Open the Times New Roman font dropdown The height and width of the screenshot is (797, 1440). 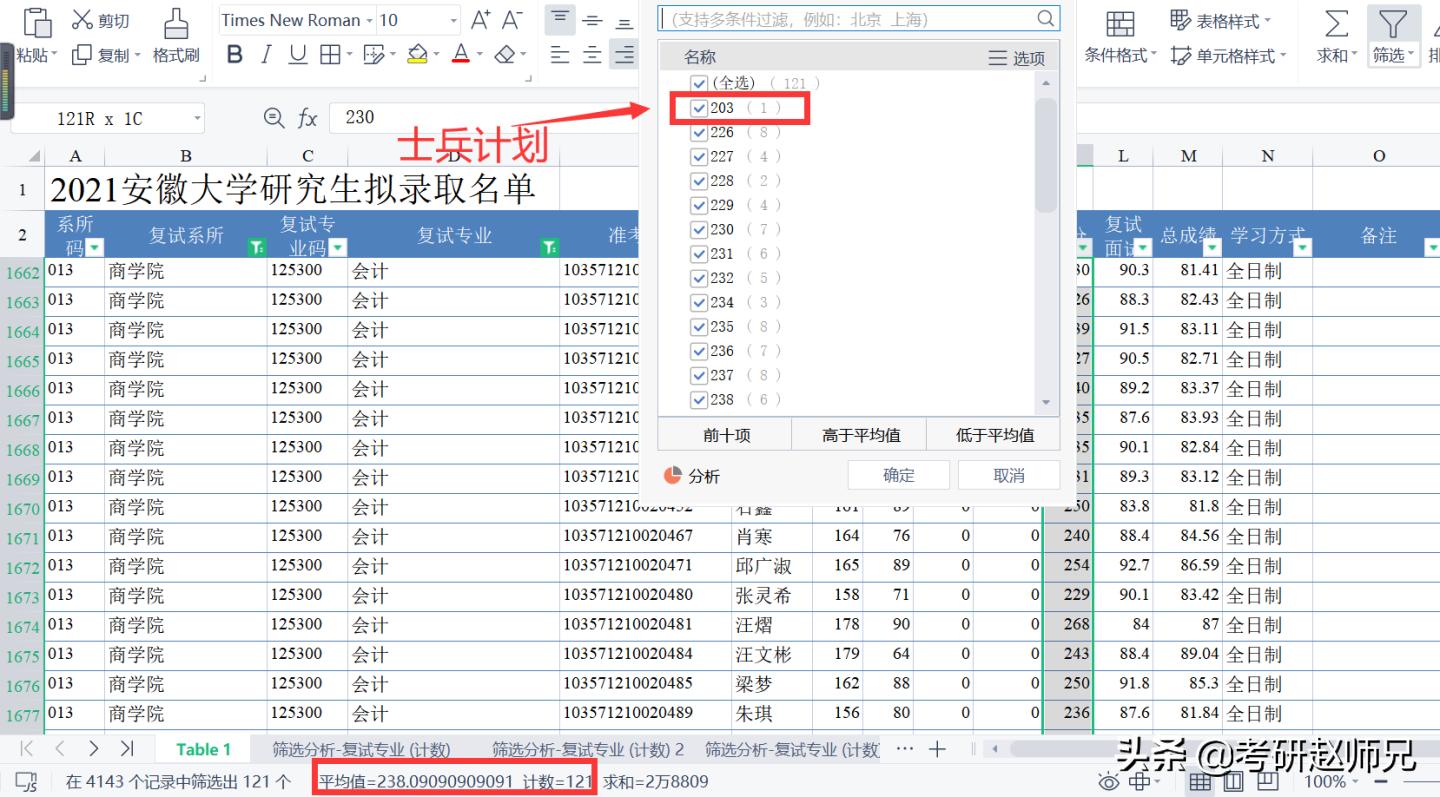click(297, 20)
